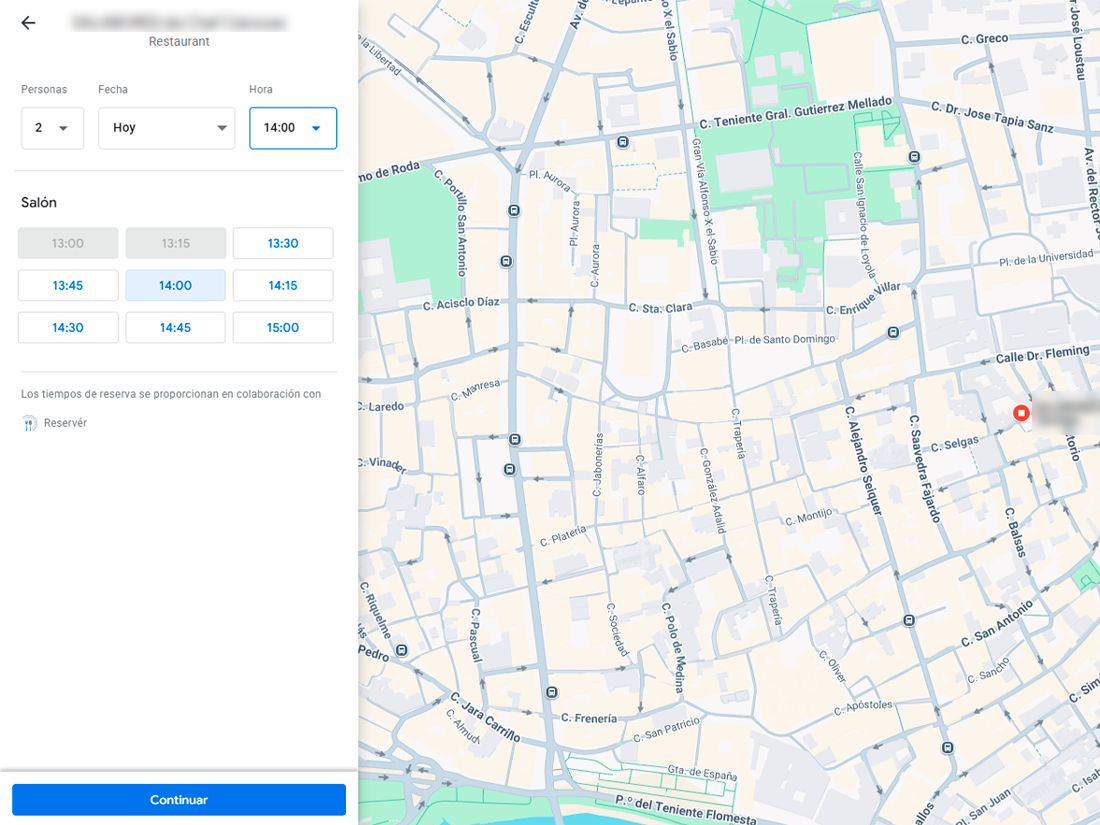Image resolution: width=1100 pixels, height=825 pixels.
Task: Select the 13:30 time slot
Action: click(283, 243)
